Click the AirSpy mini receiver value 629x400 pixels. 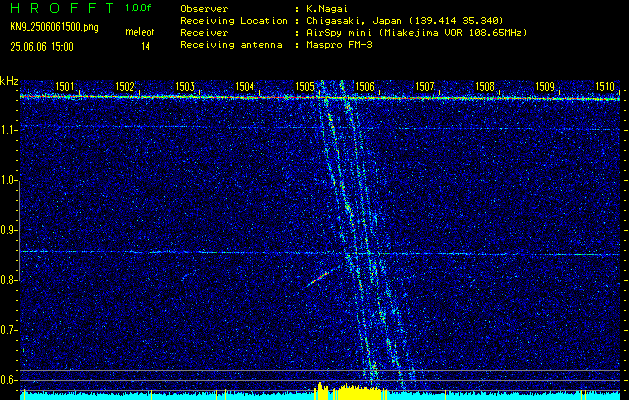click(416, 33)
